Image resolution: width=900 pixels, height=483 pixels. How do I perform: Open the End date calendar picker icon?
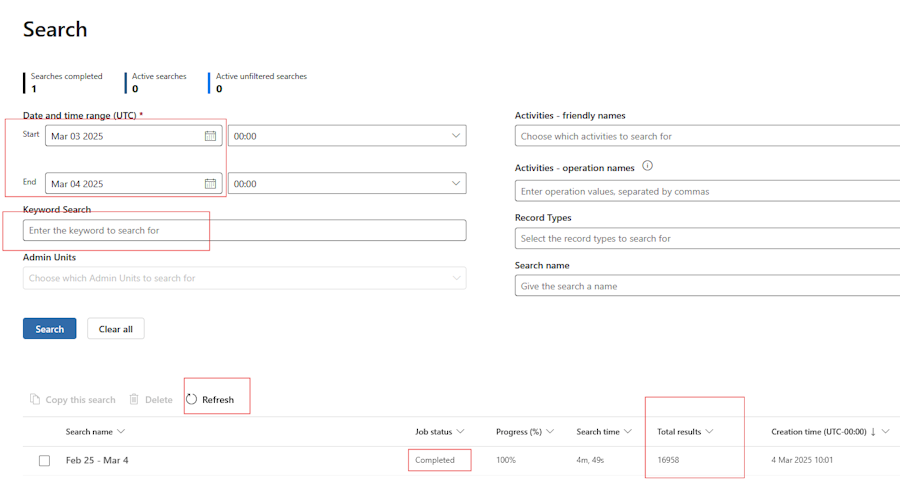coord(210,184)
